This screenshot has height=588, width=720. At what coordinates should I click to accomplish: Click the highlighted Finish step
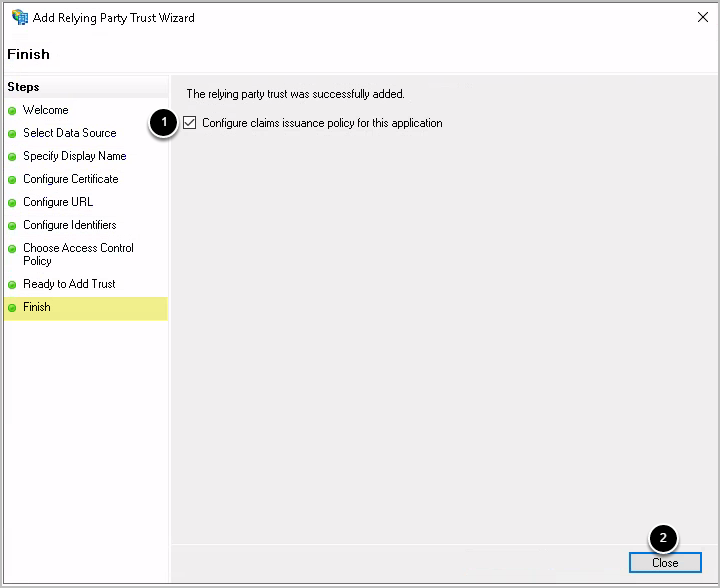tap(37, 307)
